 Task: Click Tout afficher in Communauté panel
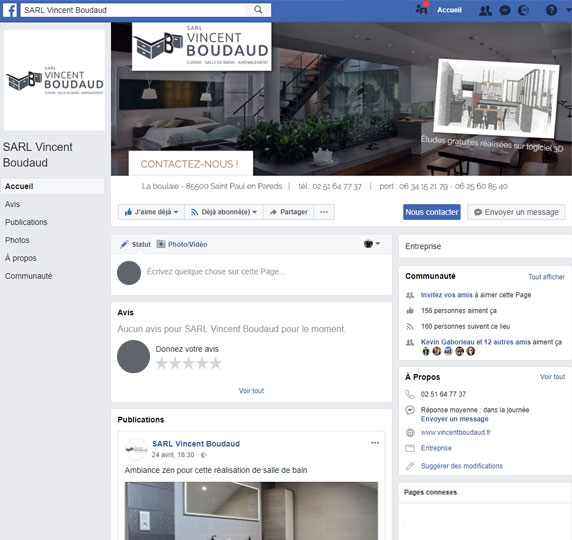(546, 277)
